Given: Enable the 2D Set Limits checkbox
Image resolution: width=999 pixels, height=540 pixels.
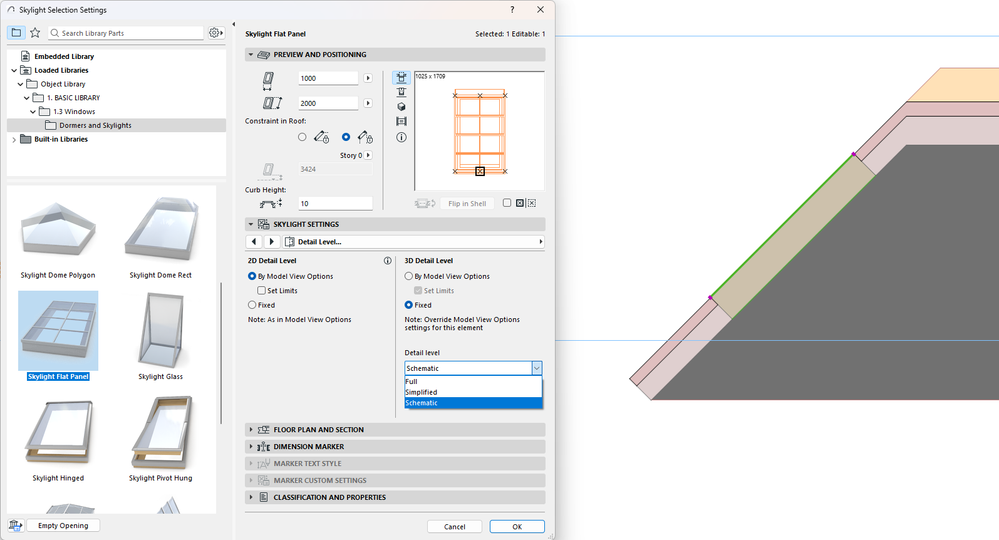Looking at the screenshot, I should [261, 290].
